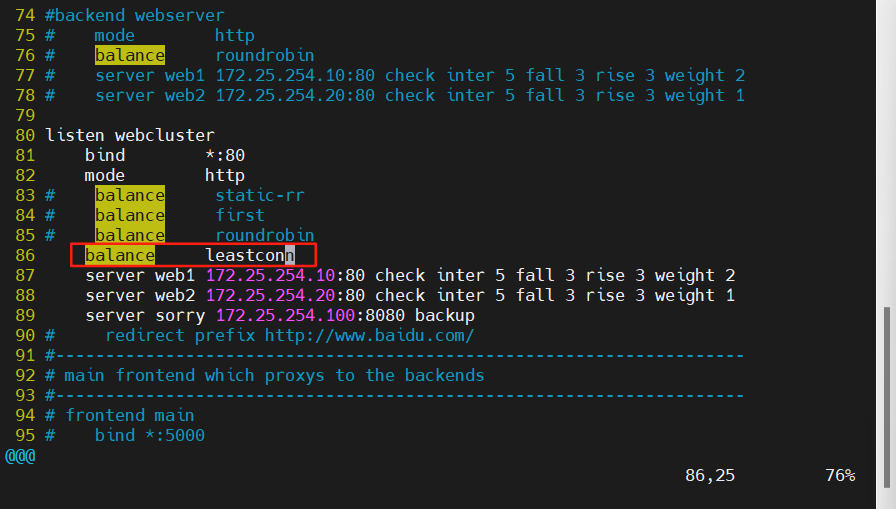Click dashed comment line 91
Image resolution: width=896 pixels, height=509 pixels.
point(395,355)
